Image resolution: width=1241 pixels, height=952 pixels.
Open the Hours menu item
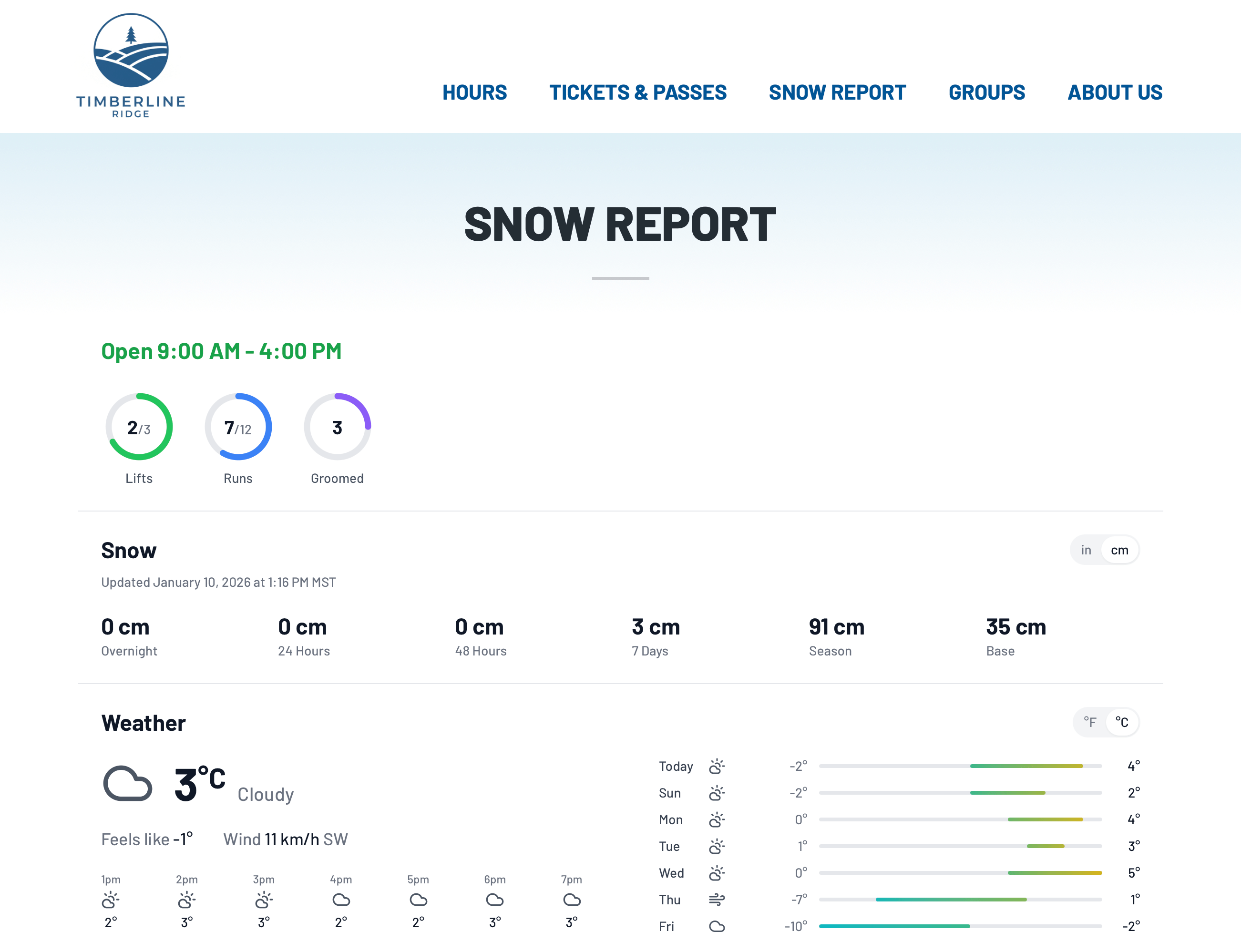pyautogui.click(x=474, y=92)
